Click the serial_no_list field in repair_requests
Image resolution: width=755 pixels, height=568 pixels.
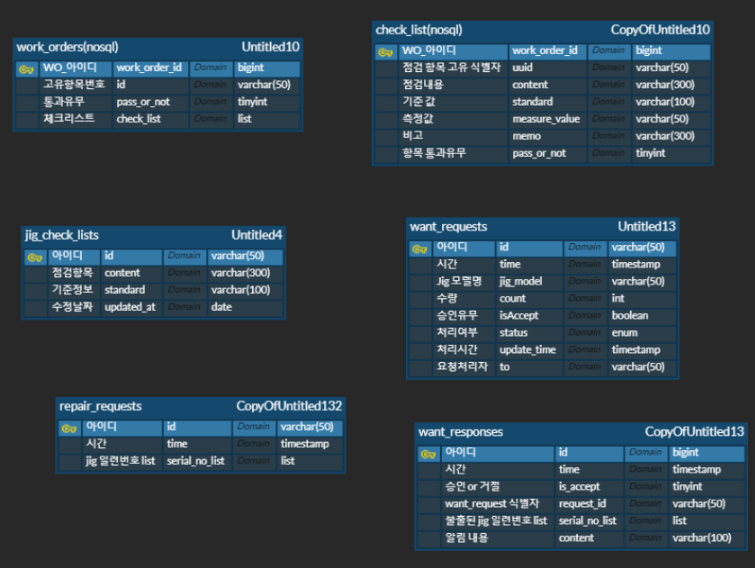195,461
